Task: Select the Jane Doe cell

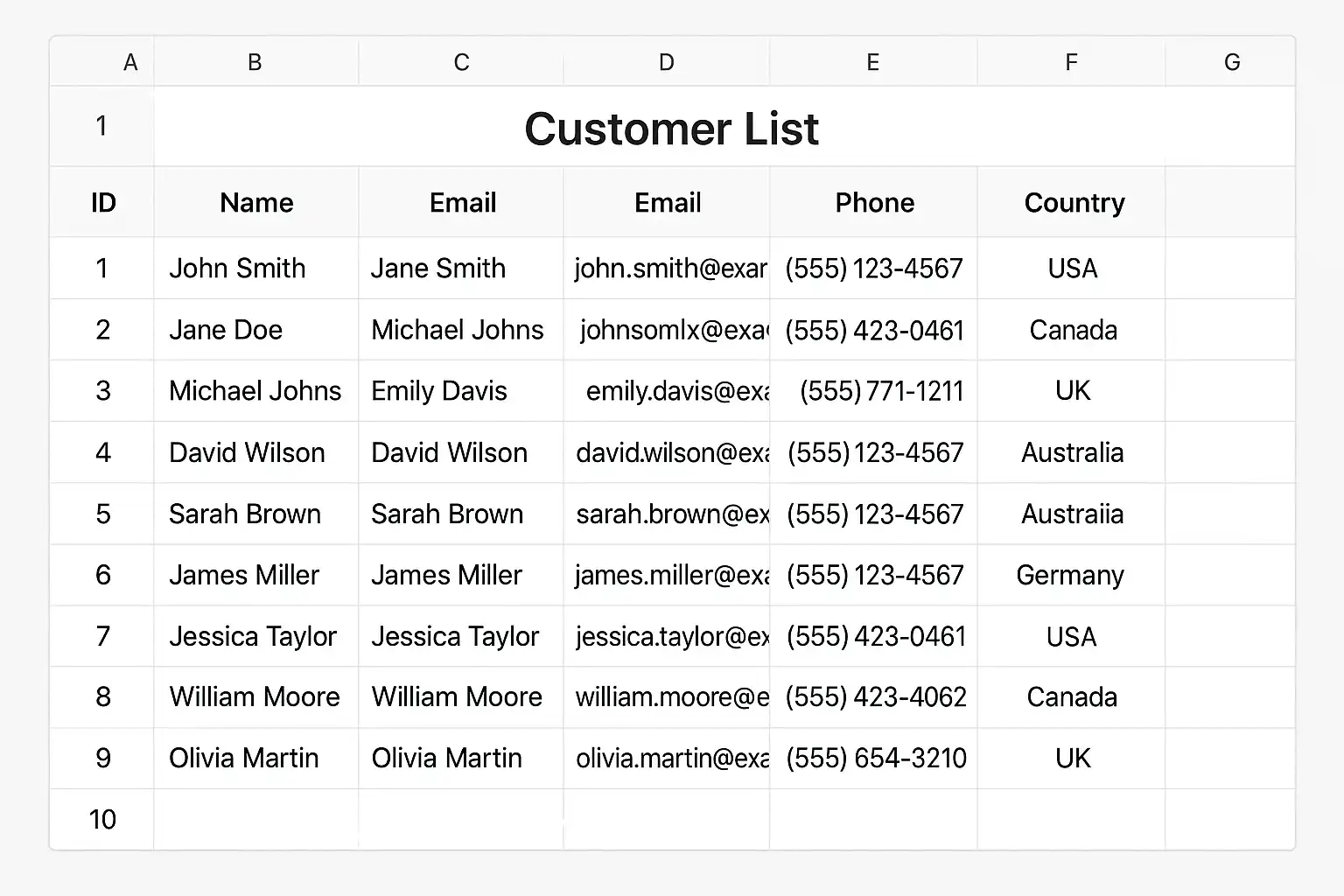Action: coord(226,330)
